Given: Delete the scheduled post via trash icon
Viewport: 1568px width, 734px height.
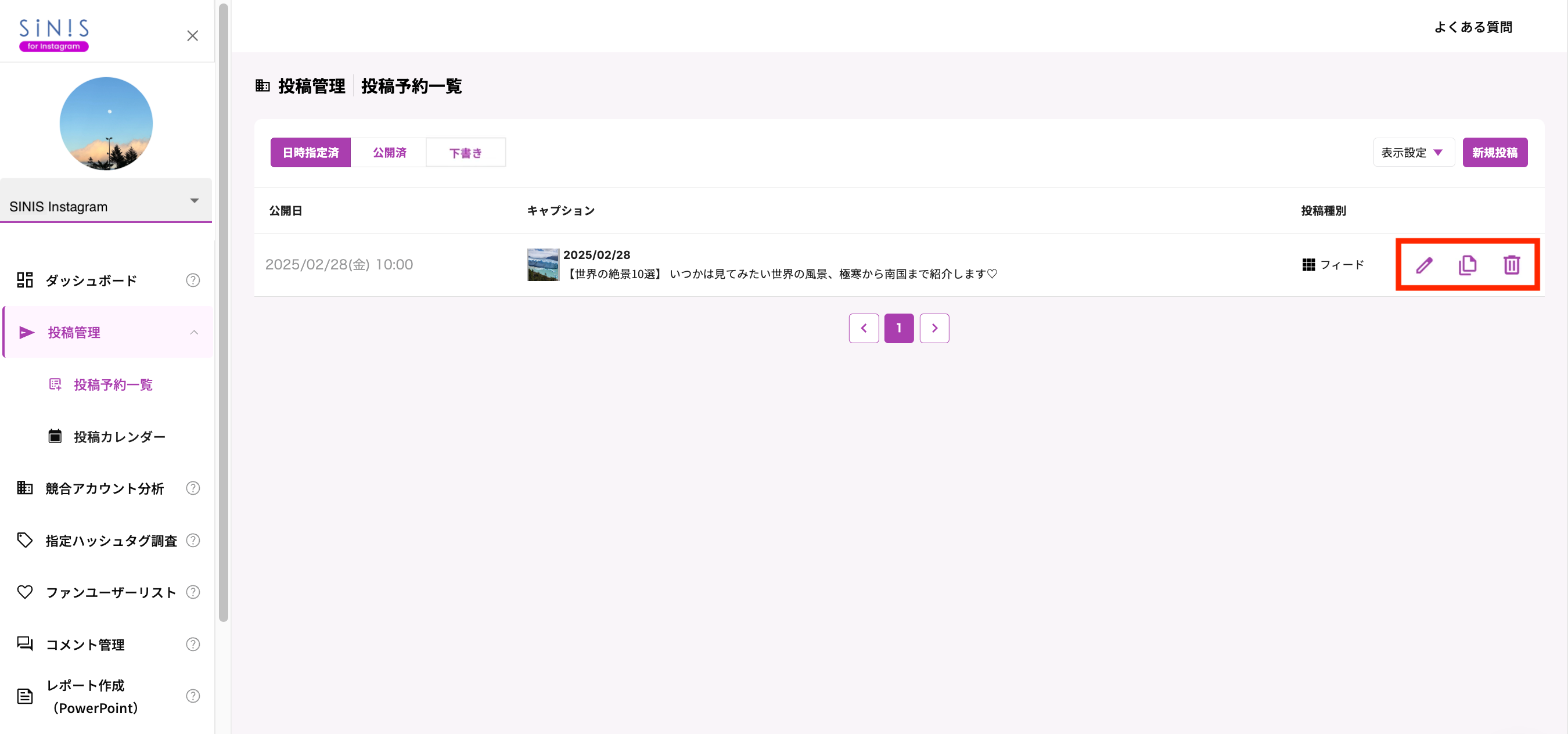Looking at the screenshot, I should 1512,265.
